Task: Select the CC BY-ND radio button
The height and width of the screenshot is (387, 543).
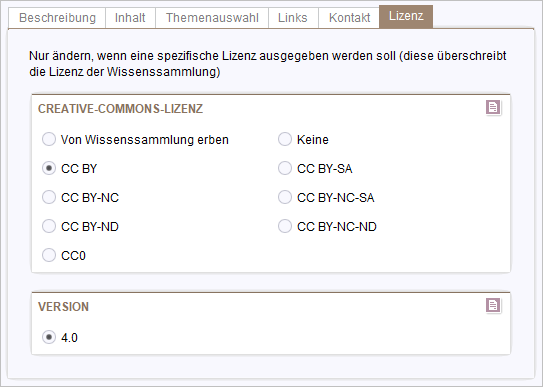Action: pyautogui.click(x=49, y=226)
